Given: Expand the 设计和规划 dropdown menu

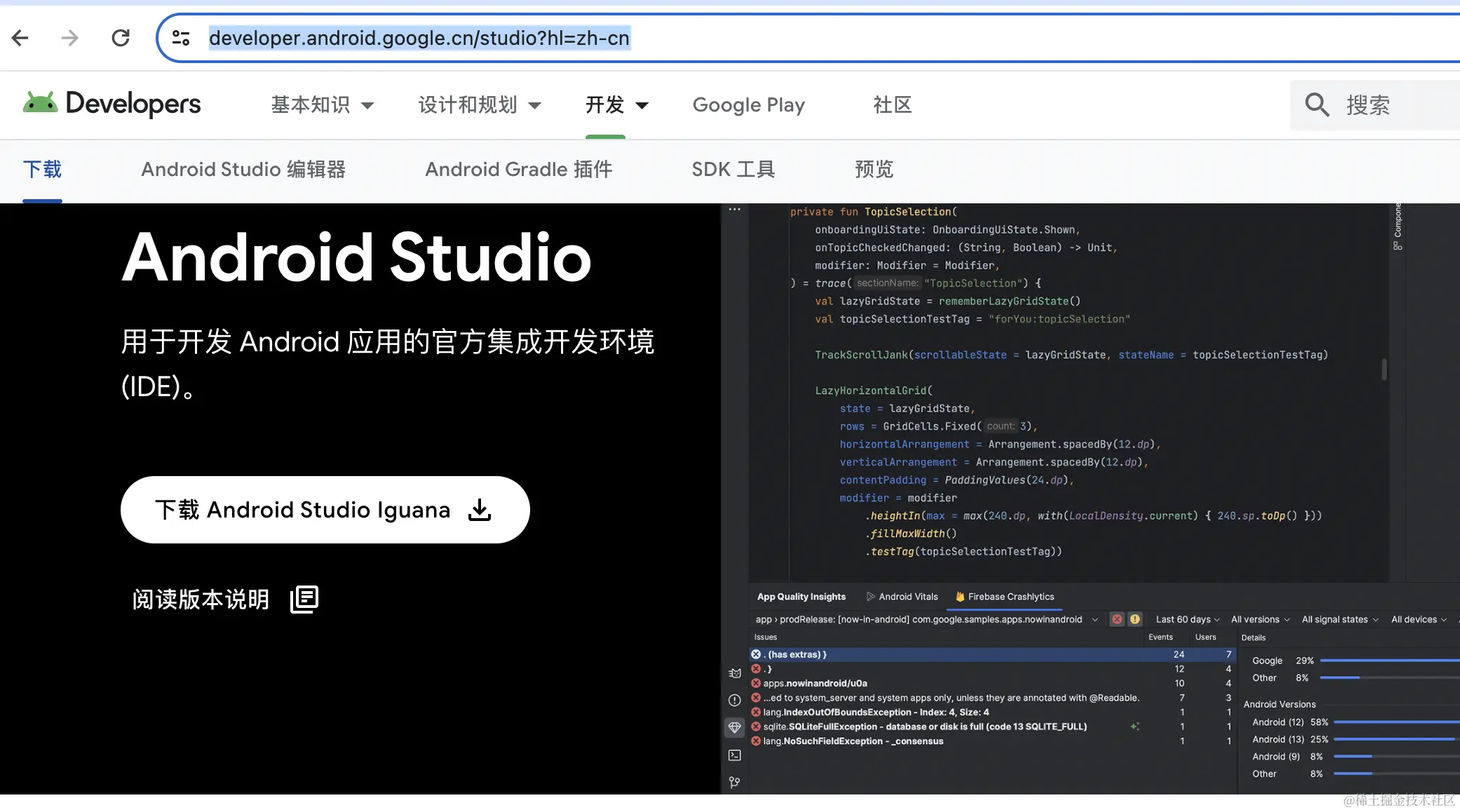Looking at the screenshot, I should coord(480,105).
